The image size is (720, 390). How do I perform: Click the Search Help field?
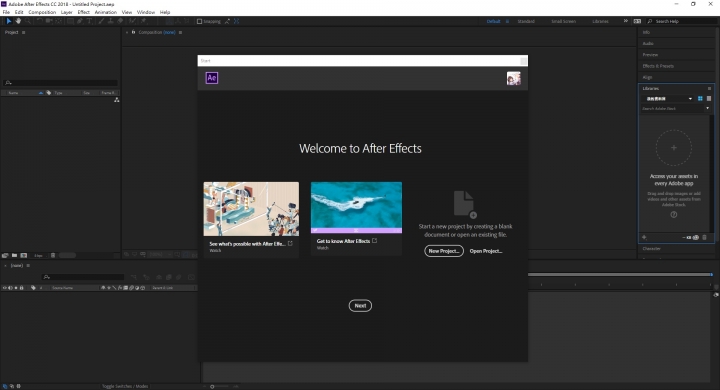[681, 21]
